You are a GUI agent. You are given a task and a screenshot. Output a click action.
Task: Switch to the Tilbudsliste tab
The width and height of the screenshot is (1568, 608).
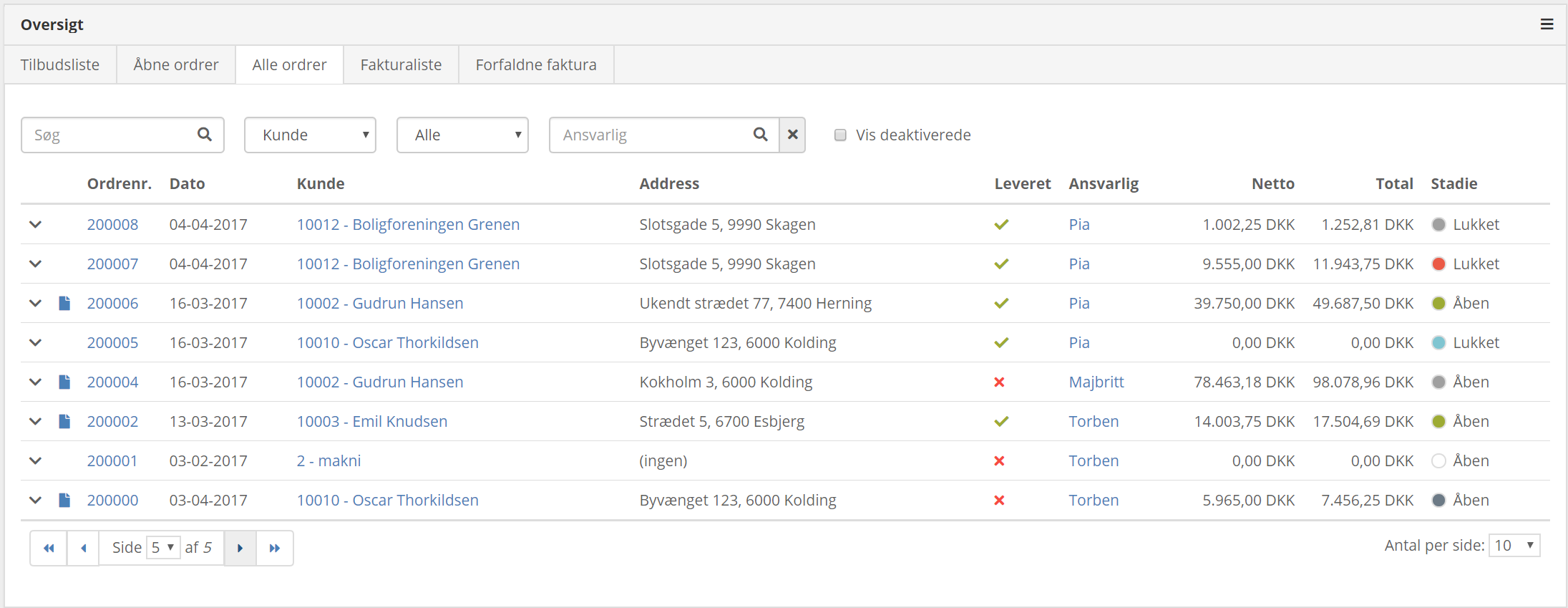click(60, 64)
